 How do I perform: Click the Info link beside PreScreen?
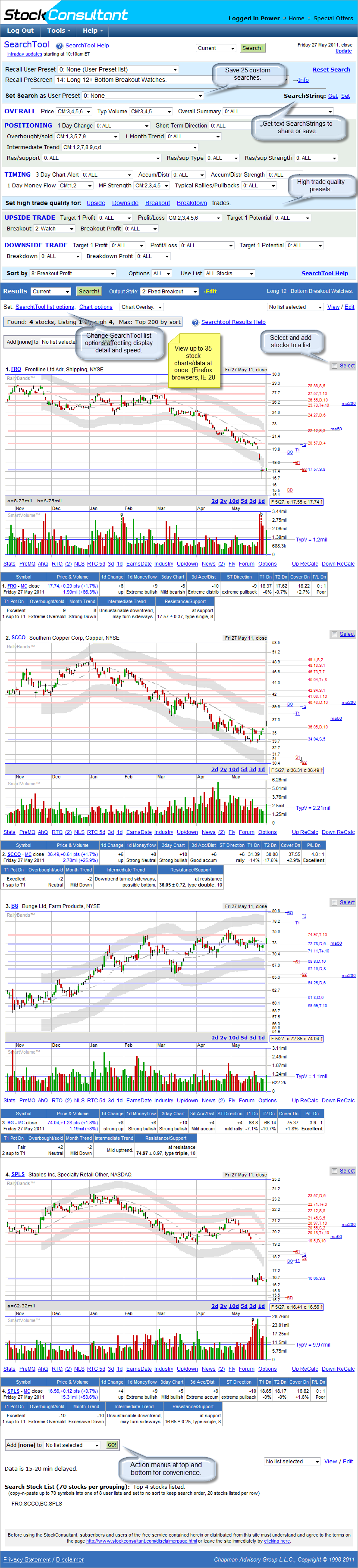point(303,81)
